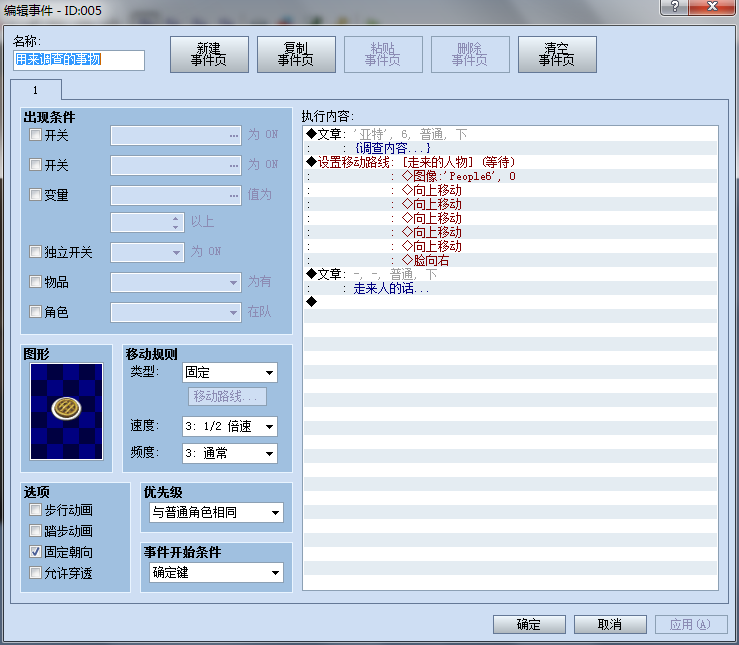Open the 独立开关 letter dropdown
Screen dimensions: 739x645
pos(147,252)
